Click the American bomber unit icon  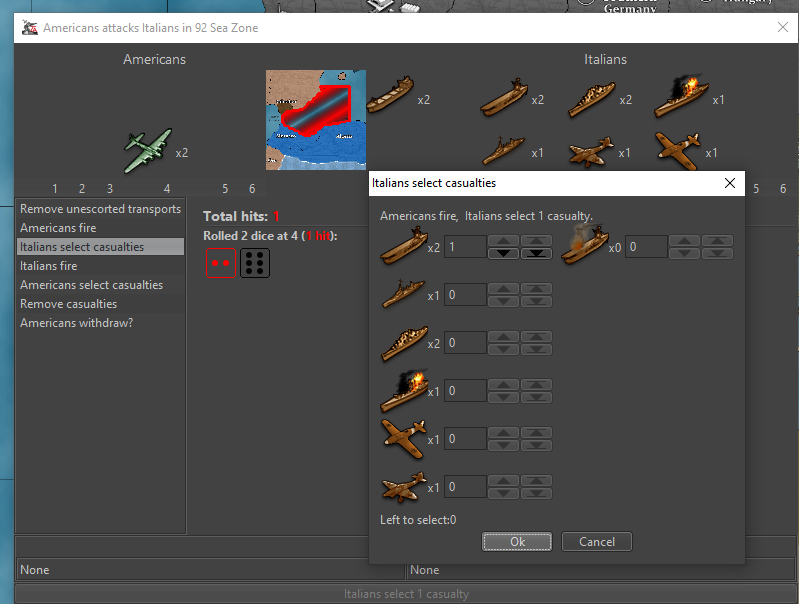tap(148, 151)
